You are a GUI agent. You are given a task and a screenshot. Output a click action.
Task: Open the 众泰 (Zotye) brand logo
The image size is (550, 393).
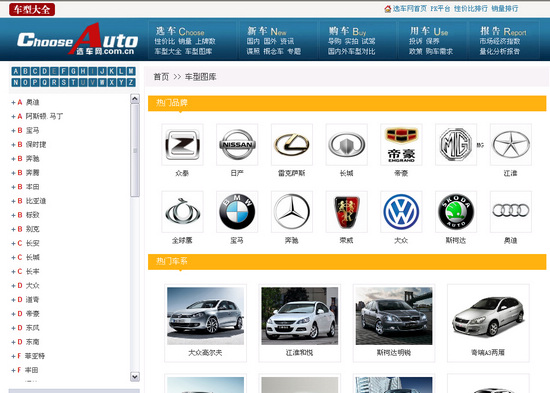click(x=182, y=145)
